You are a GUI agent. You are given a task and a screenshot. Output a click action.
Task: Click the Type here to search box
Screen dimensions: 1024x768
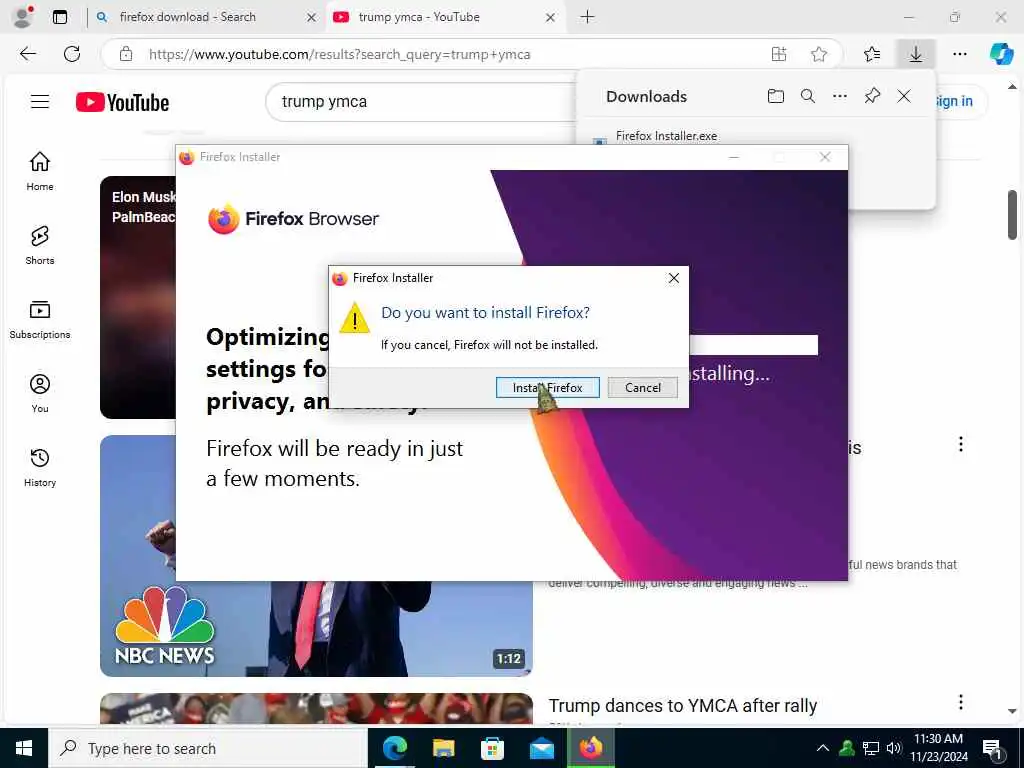point(208,748)
